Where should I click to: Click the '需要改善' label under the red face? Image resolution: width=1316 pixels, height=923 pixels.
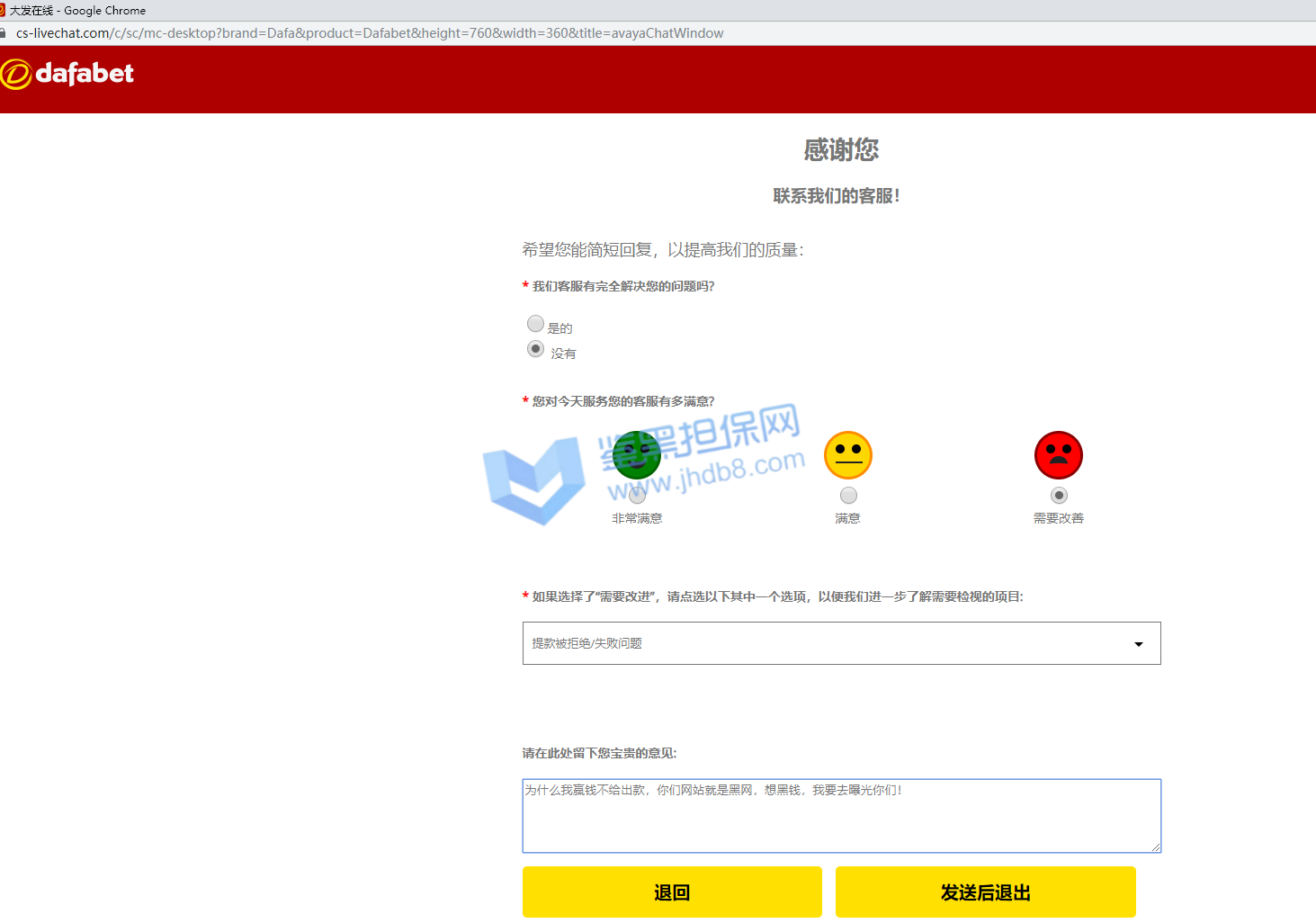coord(1059,518)
